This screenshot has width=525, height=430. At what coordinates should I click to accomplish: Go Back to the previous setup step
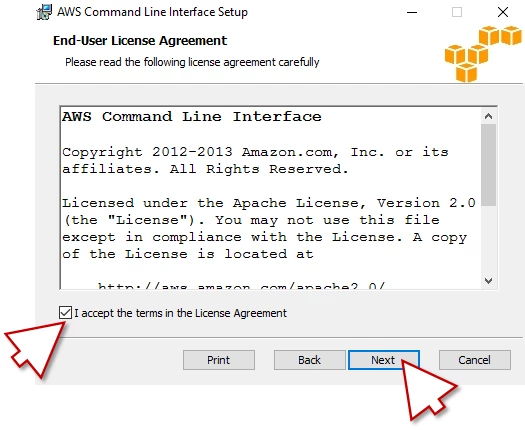(309, 360)
